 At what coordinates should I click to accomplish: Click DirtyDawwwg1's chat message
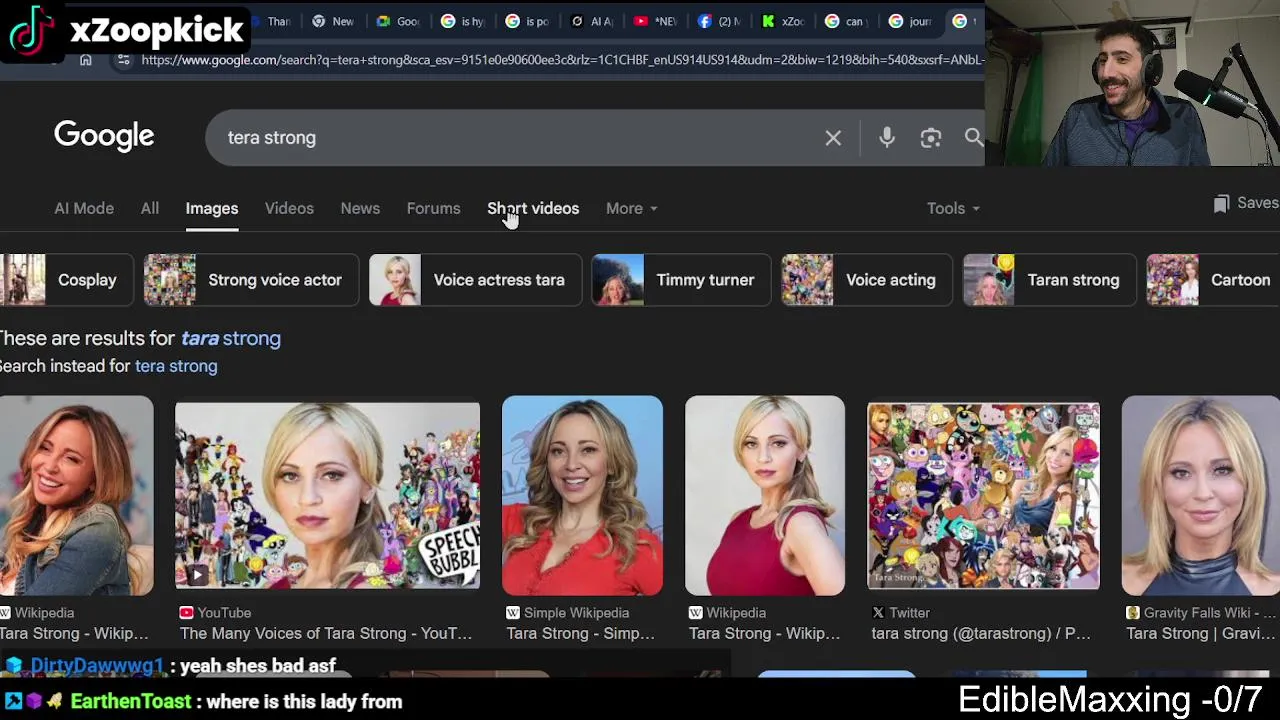coord(257,666)
